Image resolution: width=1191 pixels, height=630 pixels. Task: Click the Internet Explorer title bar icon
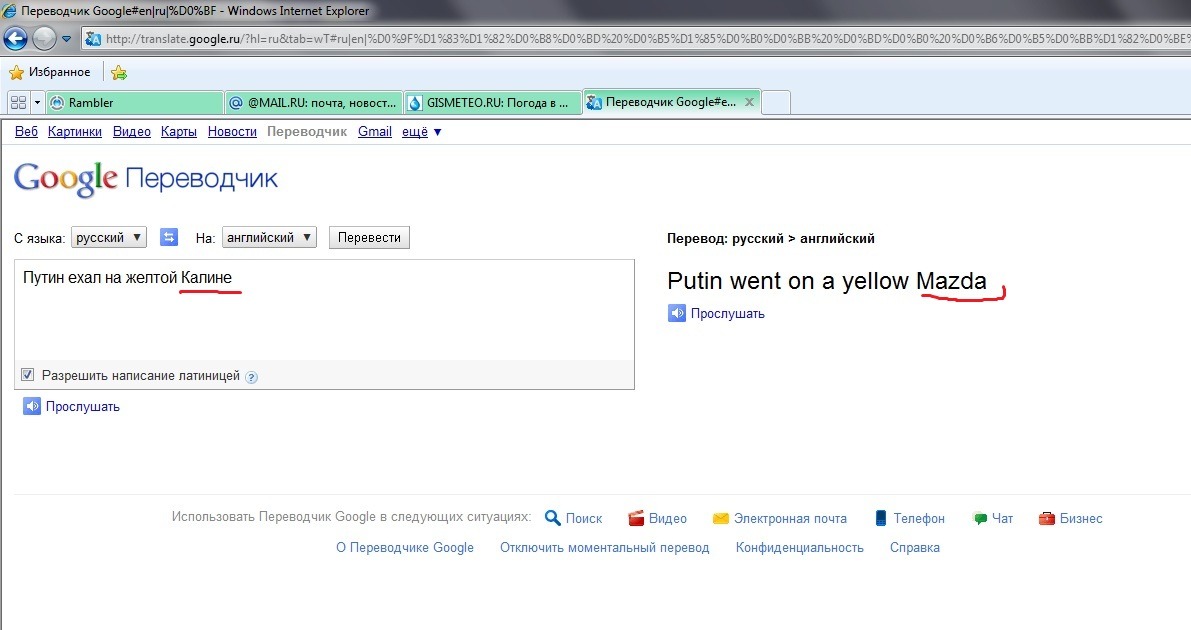pos(9,11)
